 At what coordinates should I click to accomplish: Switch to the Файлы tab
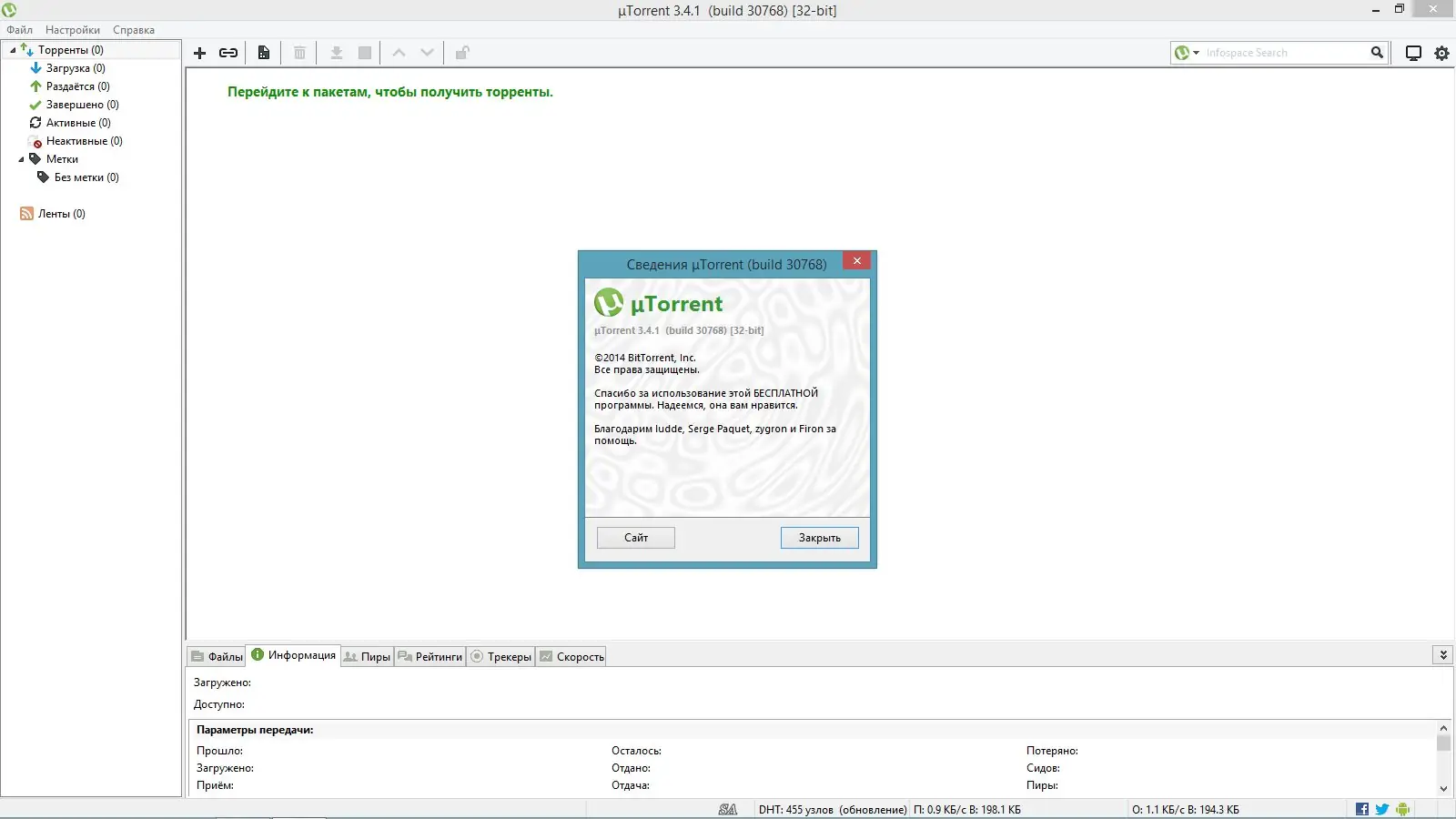click(x=217, y=656)
